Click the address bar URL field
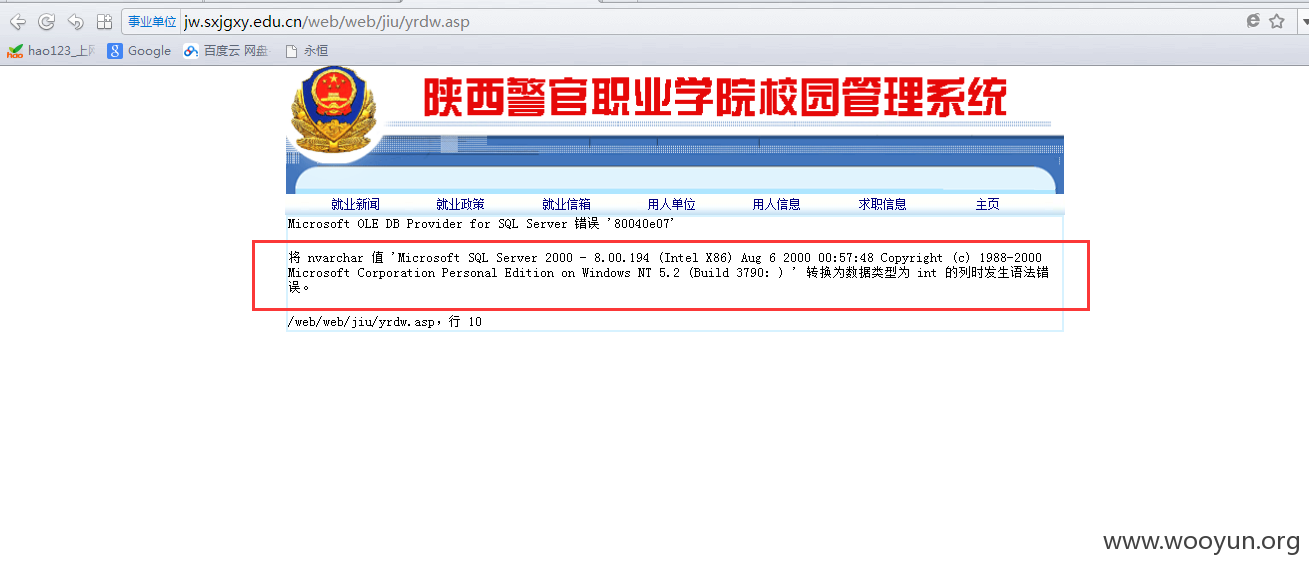Screen dimensions: 1309x570 pyautogui.click(x=710, y=21)
